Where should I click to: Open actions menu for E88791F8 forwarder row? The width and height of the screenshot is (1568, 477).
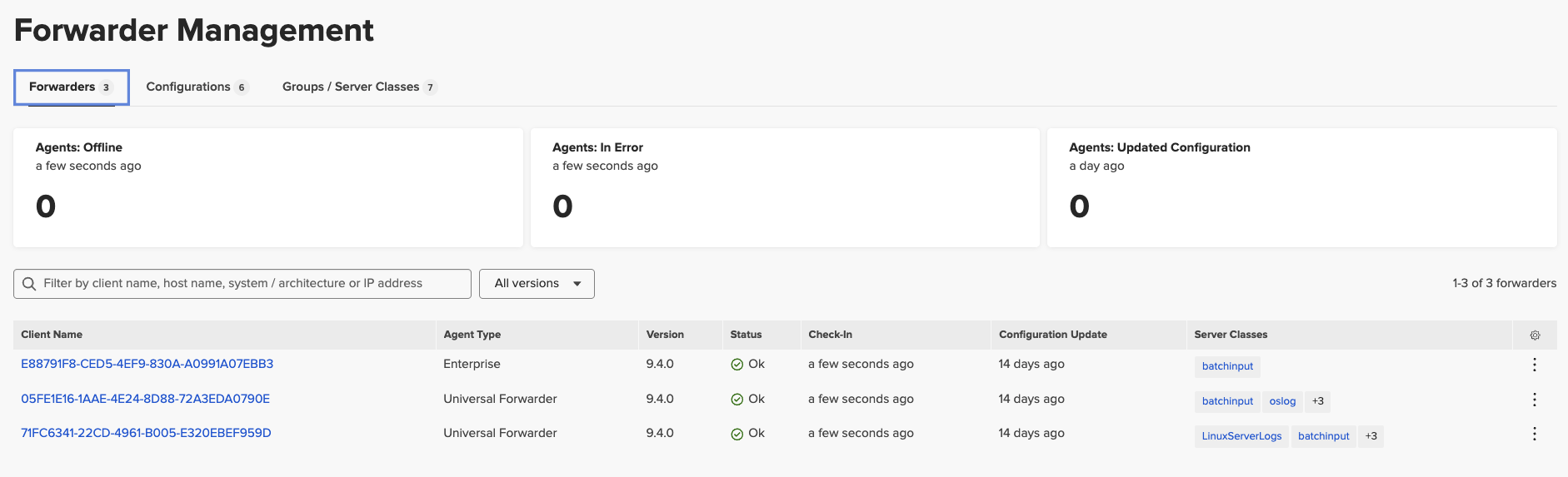[1534, 365]
